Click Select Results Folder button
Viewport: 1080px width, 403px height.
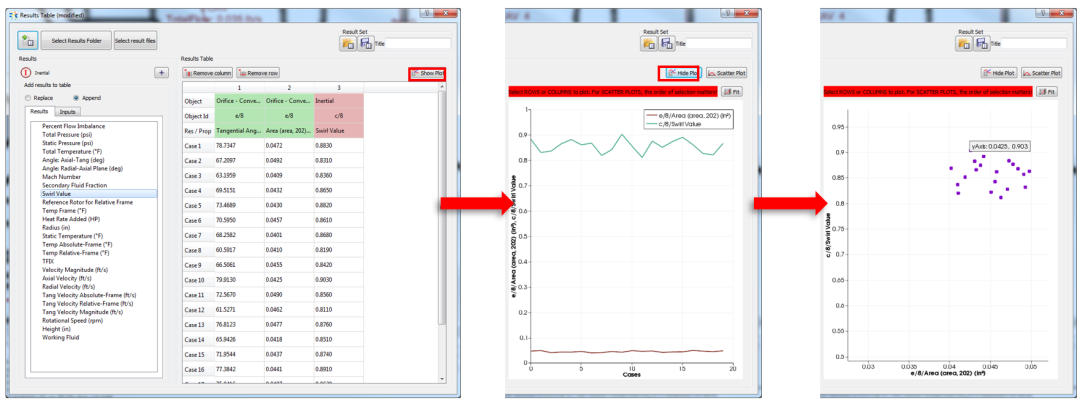tap(76, 41)
